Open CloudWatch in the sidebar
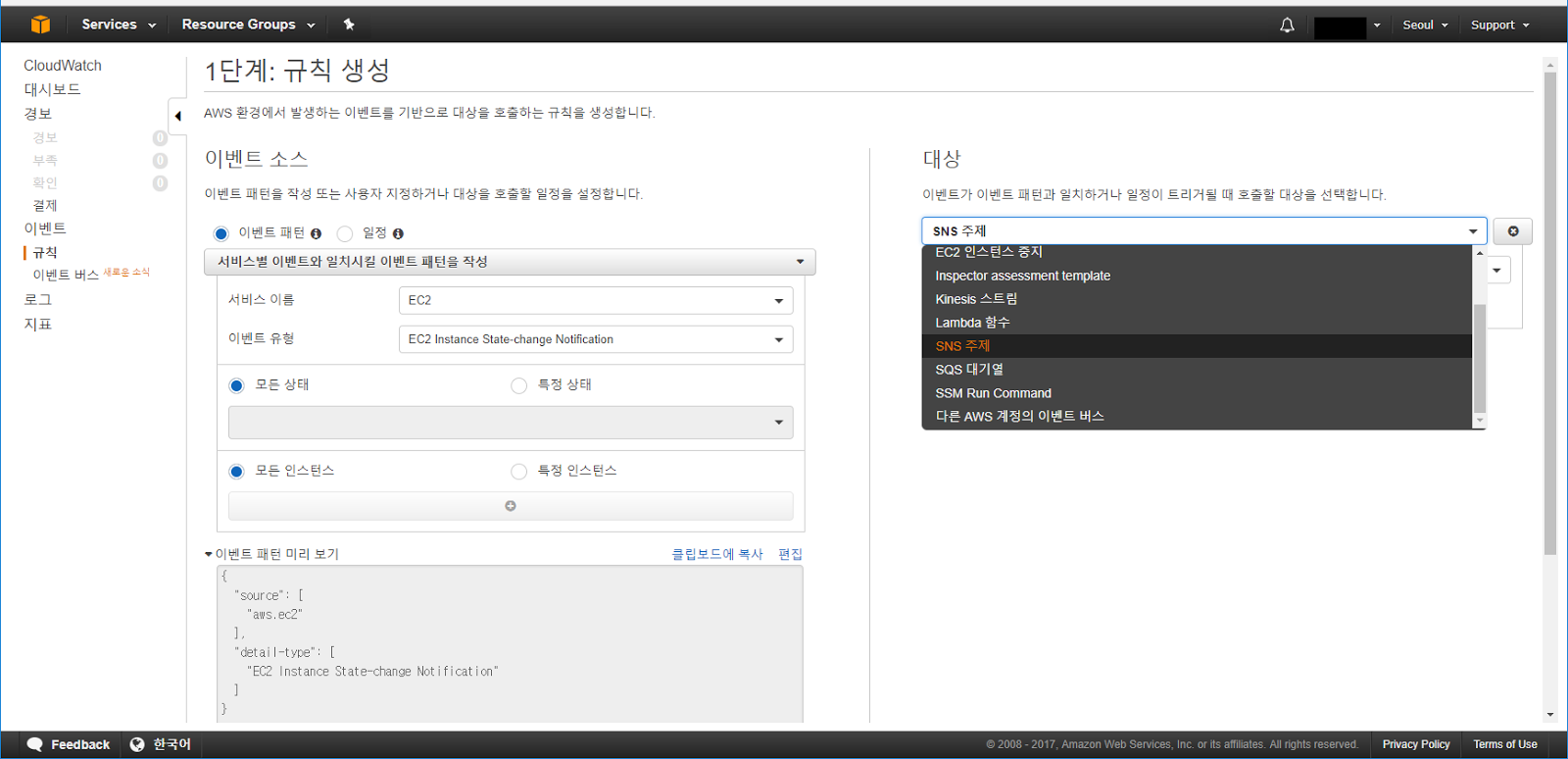The height and width of the screenshot is (759, 1568). [63, 66]
